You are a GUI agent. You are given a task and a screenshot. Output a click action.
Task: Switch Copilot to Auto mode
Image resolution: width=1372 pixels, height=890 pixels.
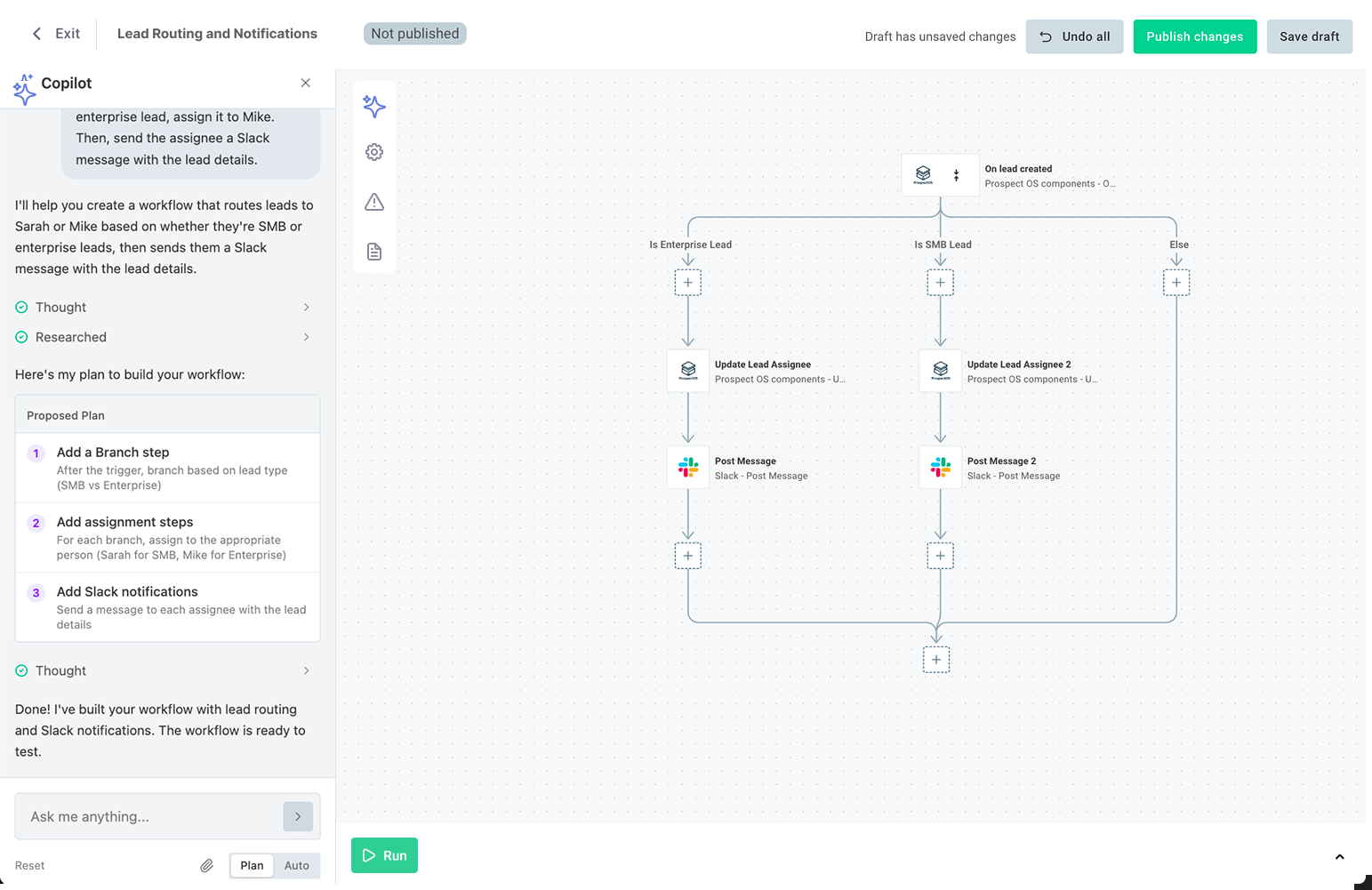297,864
